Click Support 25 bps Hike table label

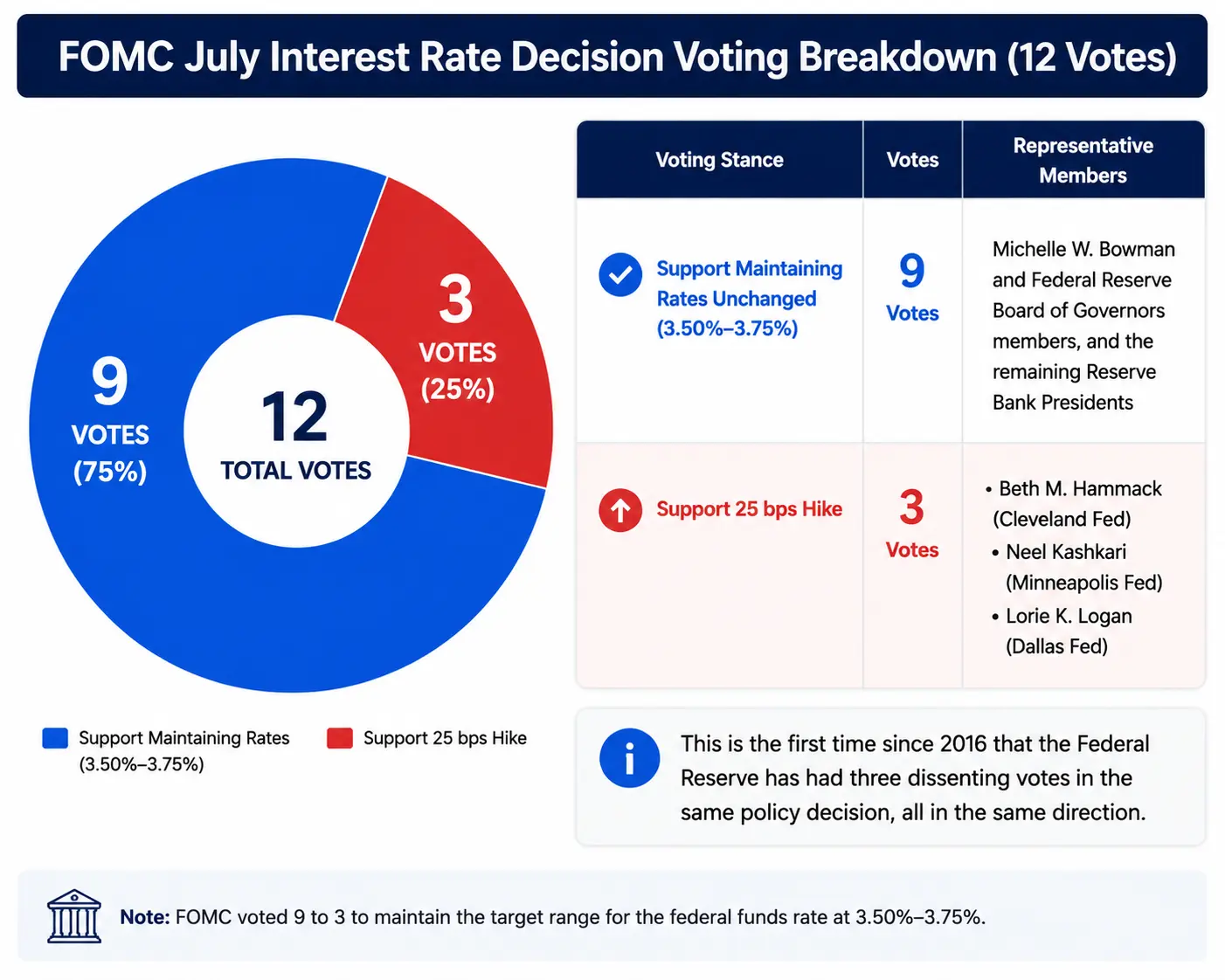750,509
